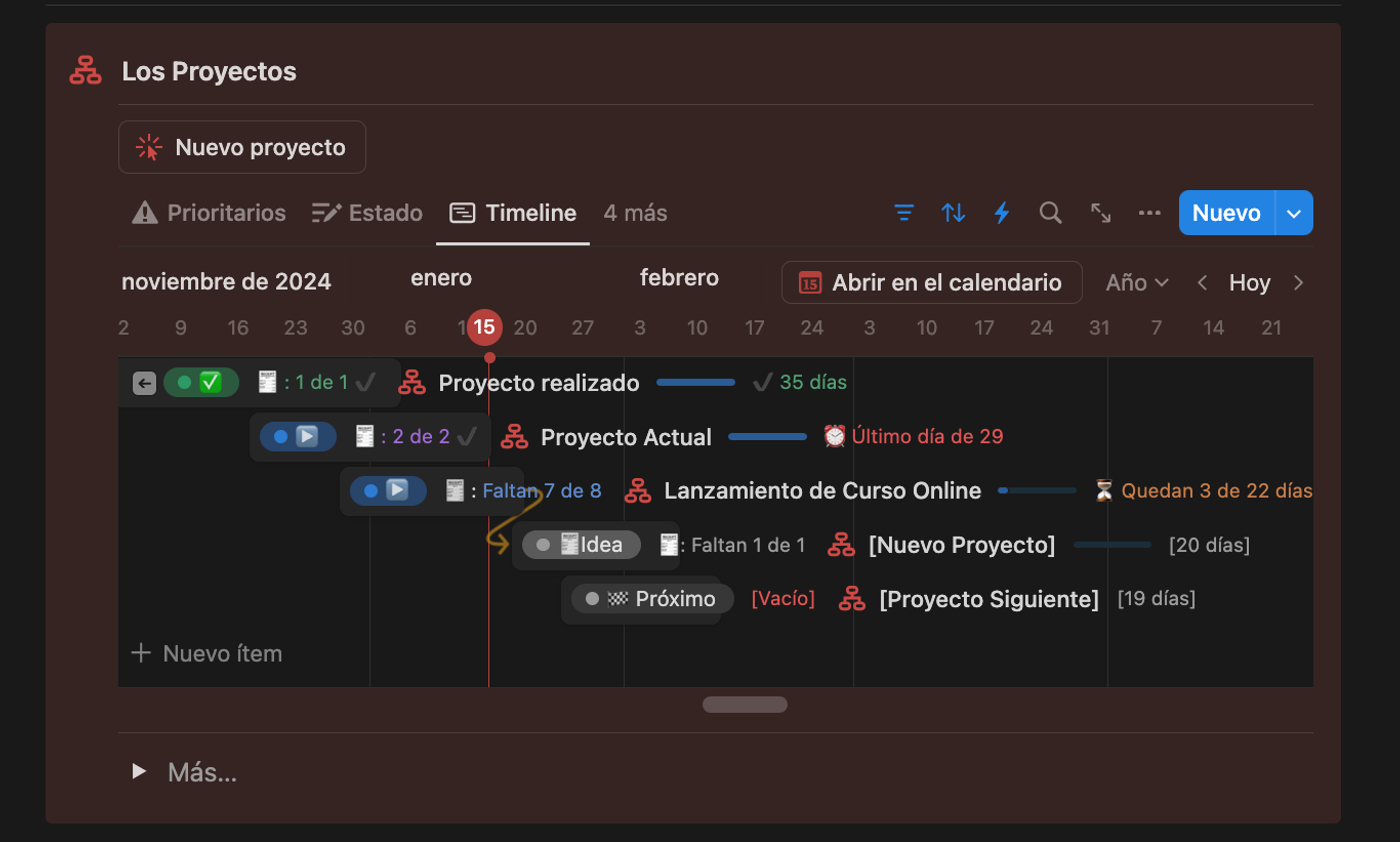This screenshot has width=1400, height=842.
Task: Go to next timeline period
Action: pyautogui.click(x=1298, y=283)
